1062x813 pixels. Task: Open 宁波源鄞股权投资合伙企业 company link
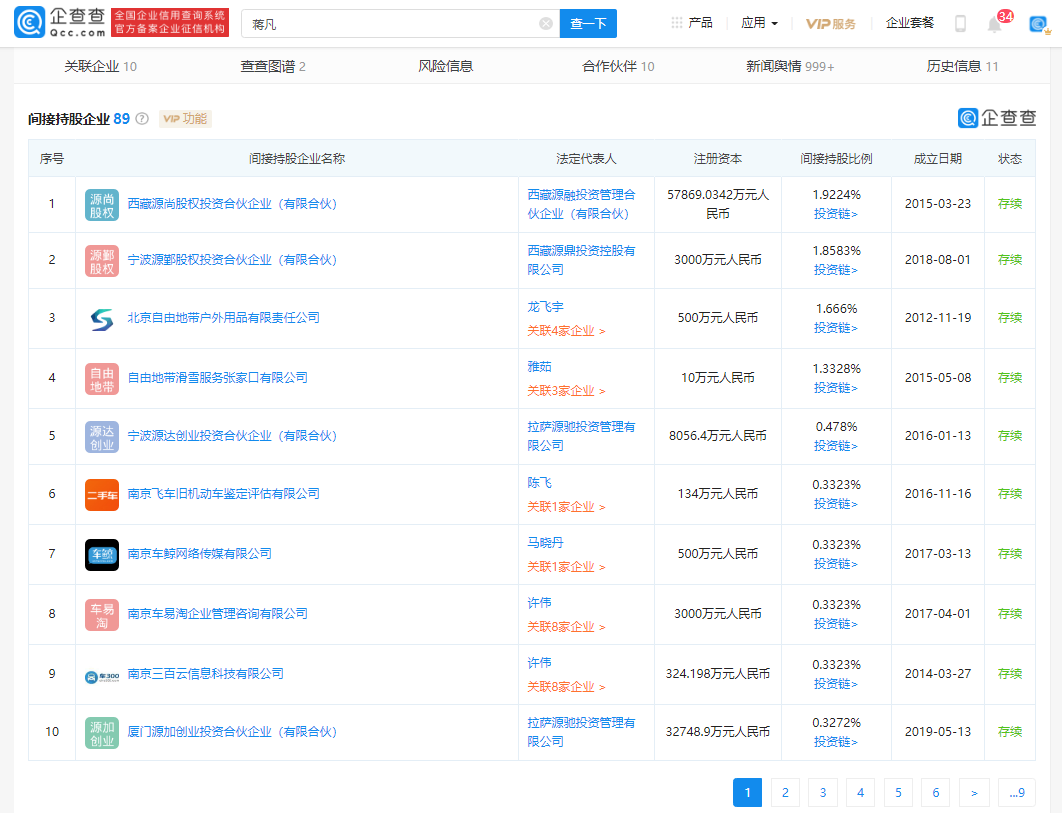point(232,260)
